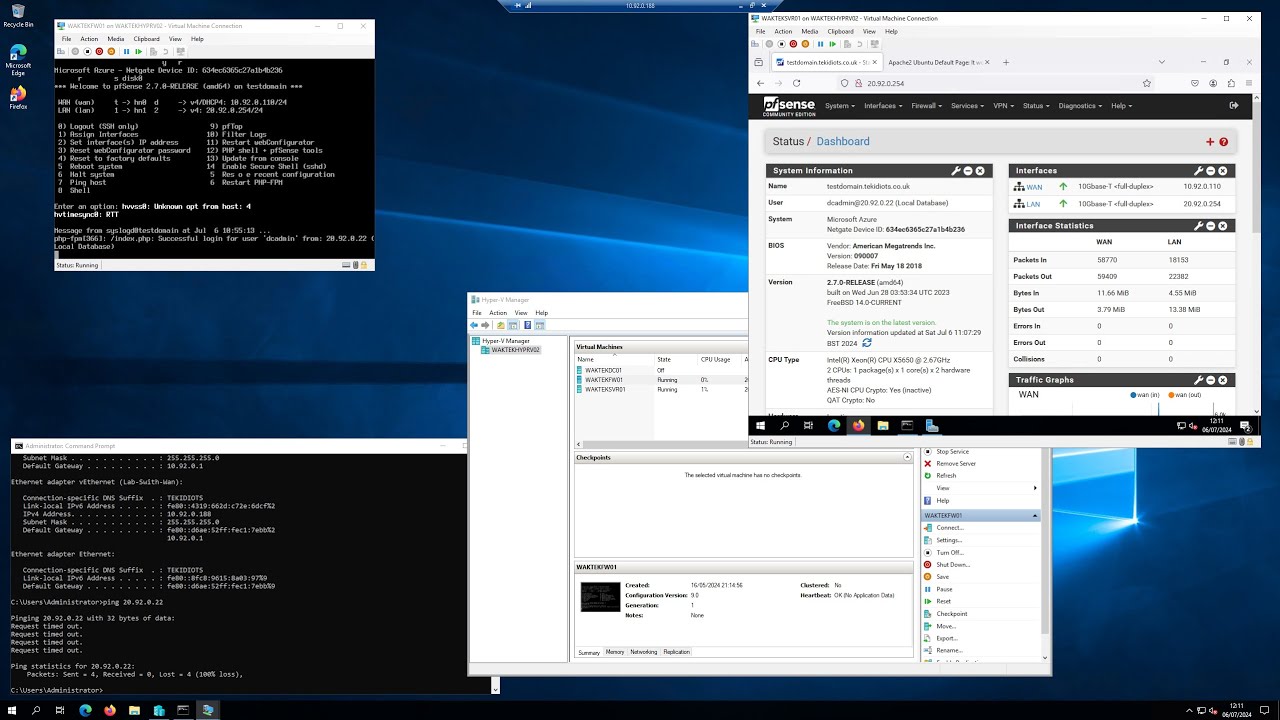
Task: Bookmark this page star in Firefox
Action: [x=1146, y=83]
